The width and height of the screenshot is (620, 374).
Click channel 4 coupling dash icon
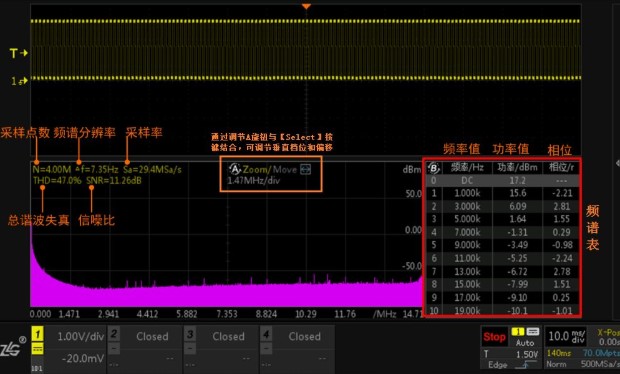[x=266, y=348]
